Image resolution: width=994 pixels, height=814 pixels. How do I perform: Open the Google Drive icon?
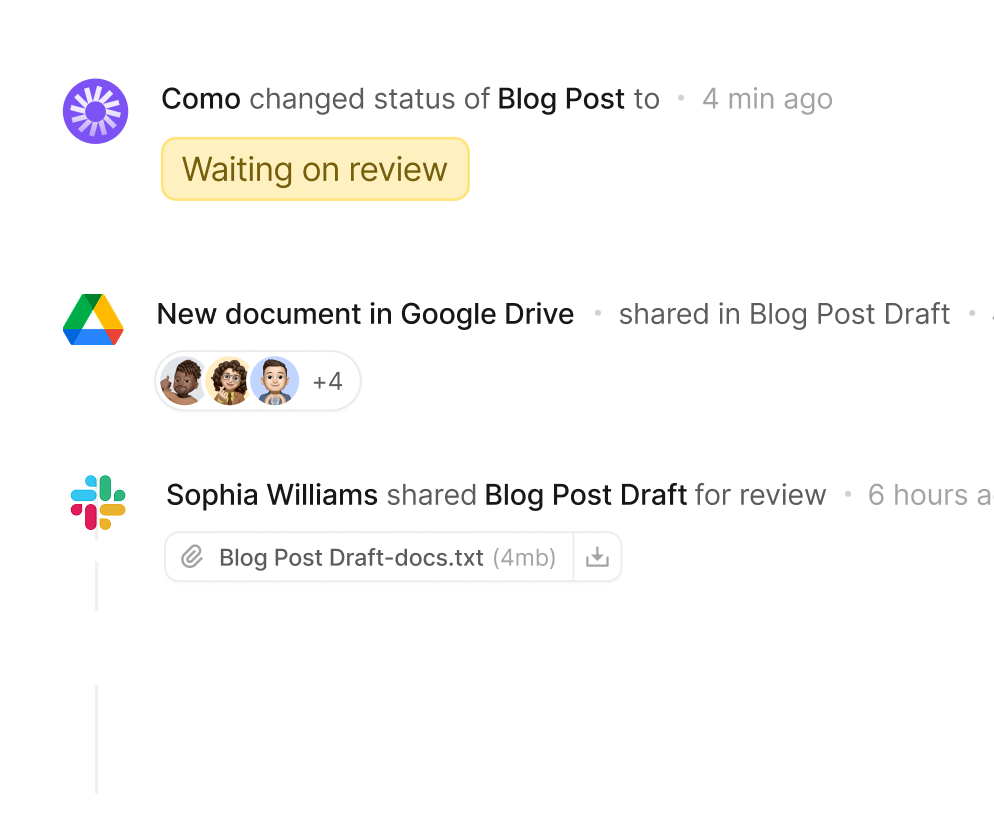coord(93,319)
